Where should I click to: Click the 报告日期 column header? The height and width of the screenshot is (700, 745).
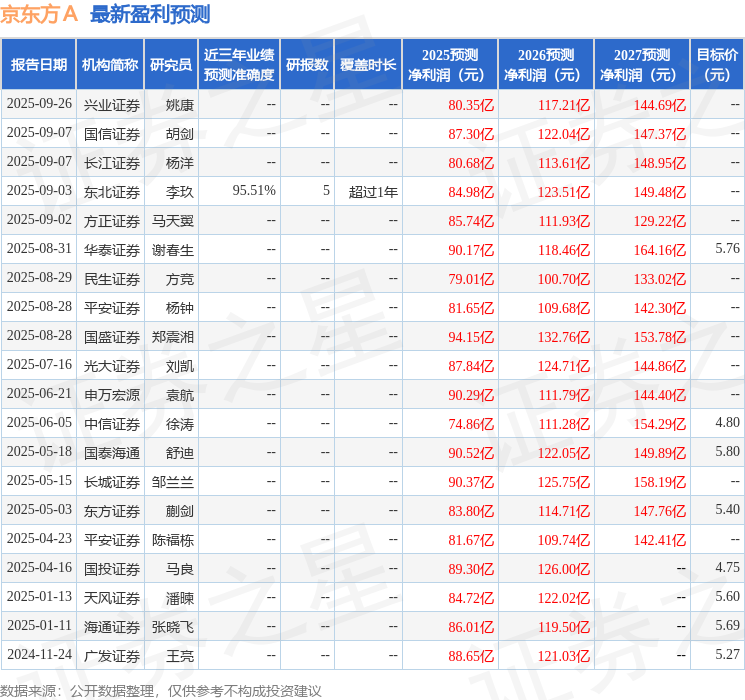[x=38, y=65]
